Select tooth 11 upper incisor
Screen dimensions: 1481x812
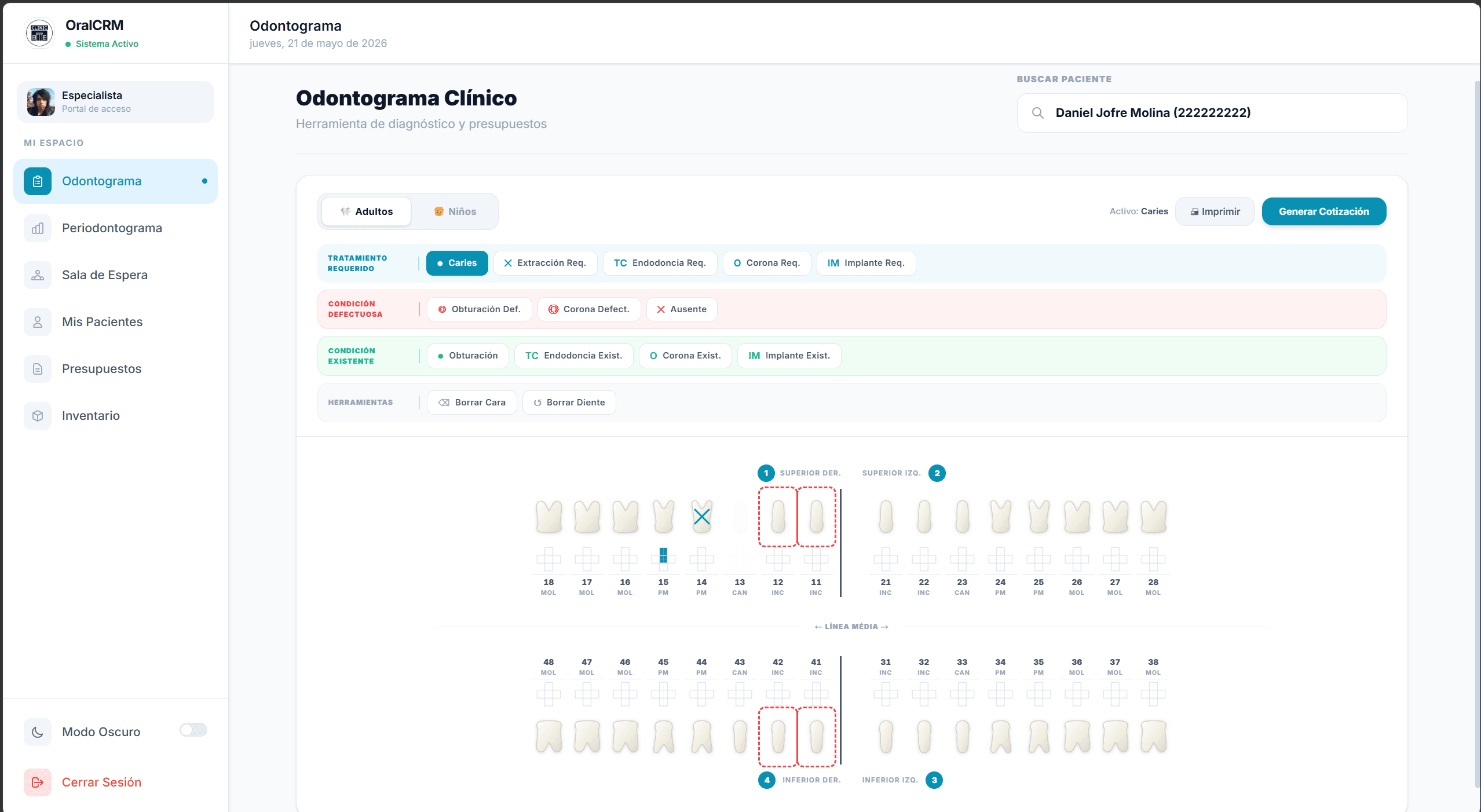tap(816, 517)
